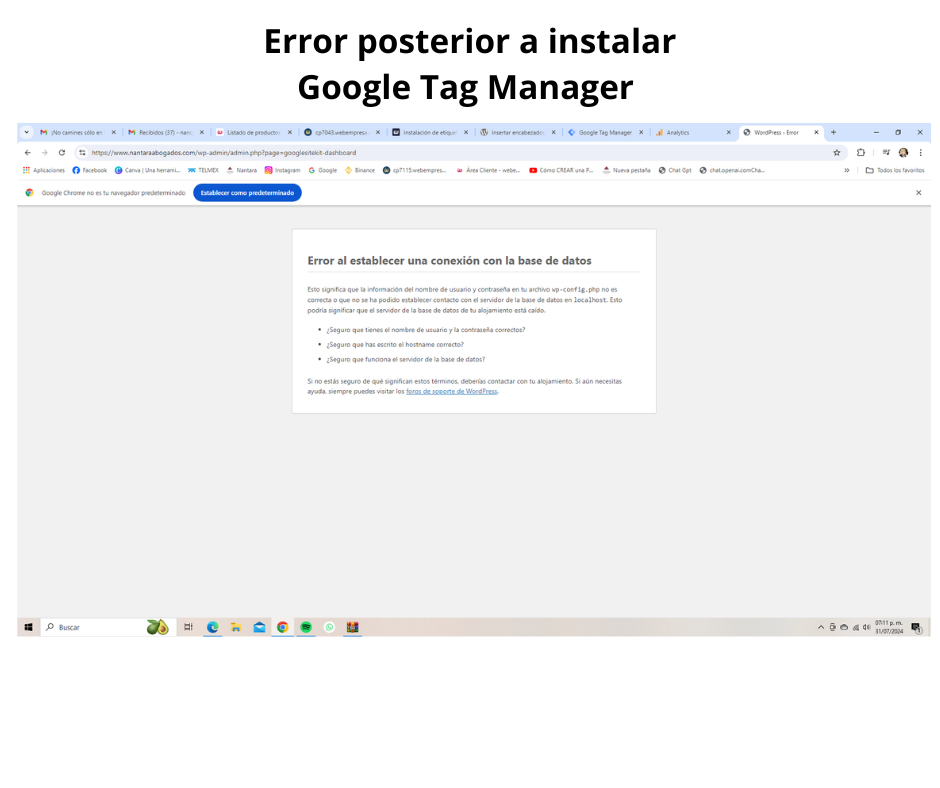Close the Analytics tab
940x788 pixels.
pos(728,133)
